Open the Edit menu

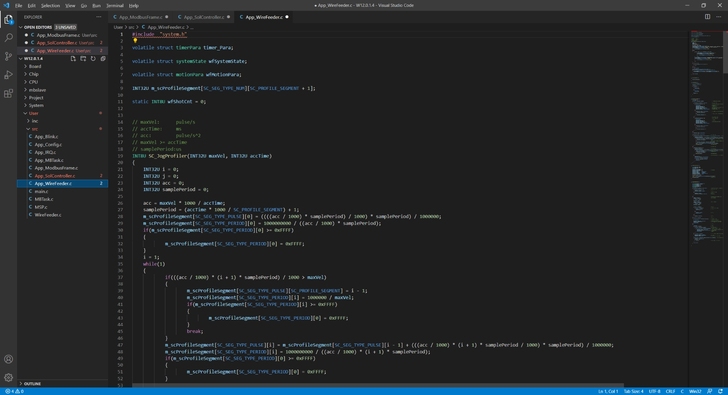32,6
